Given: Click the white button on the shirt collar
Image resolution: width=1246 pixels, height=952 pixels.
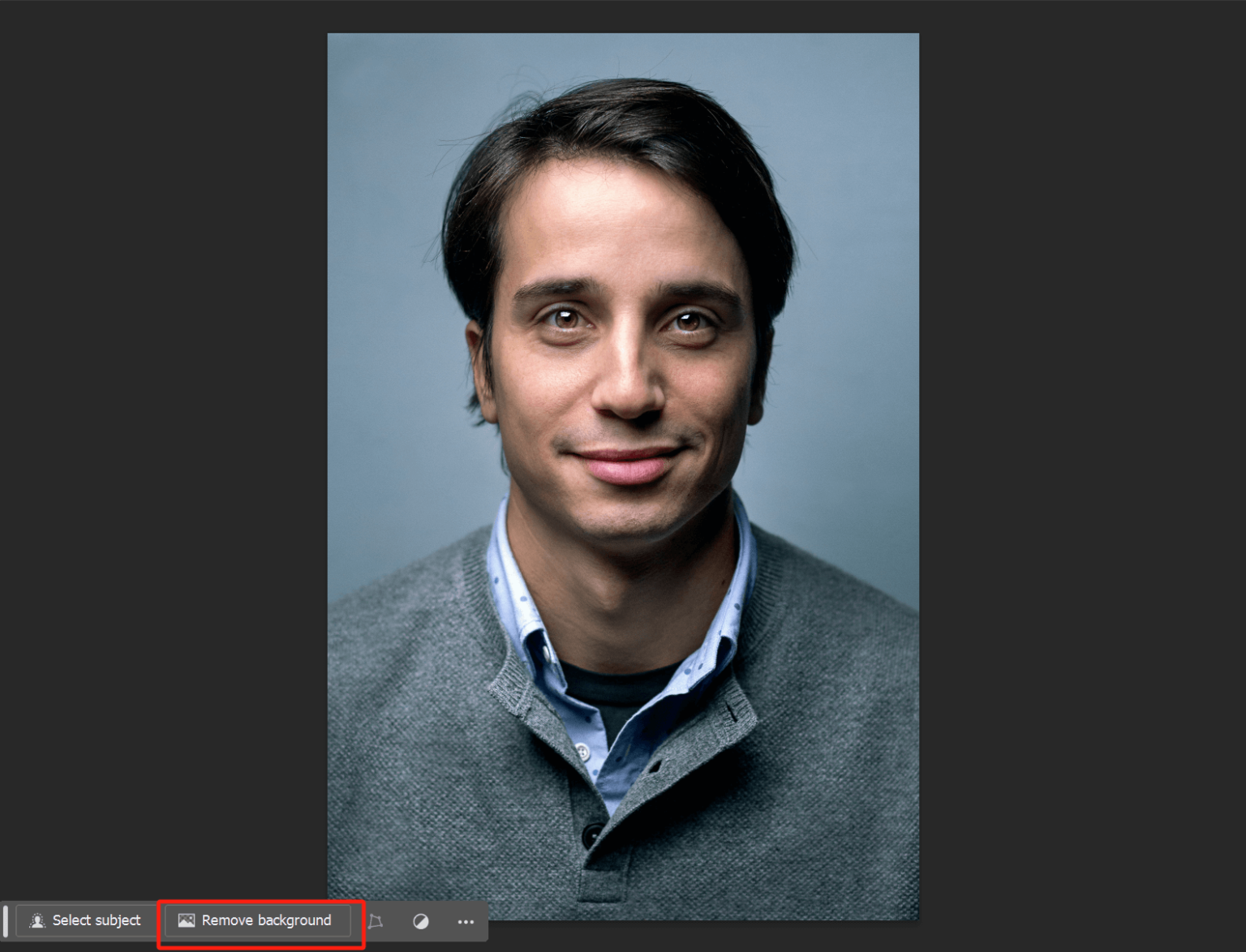Looking at the screenshot, I should click(582, 752).
